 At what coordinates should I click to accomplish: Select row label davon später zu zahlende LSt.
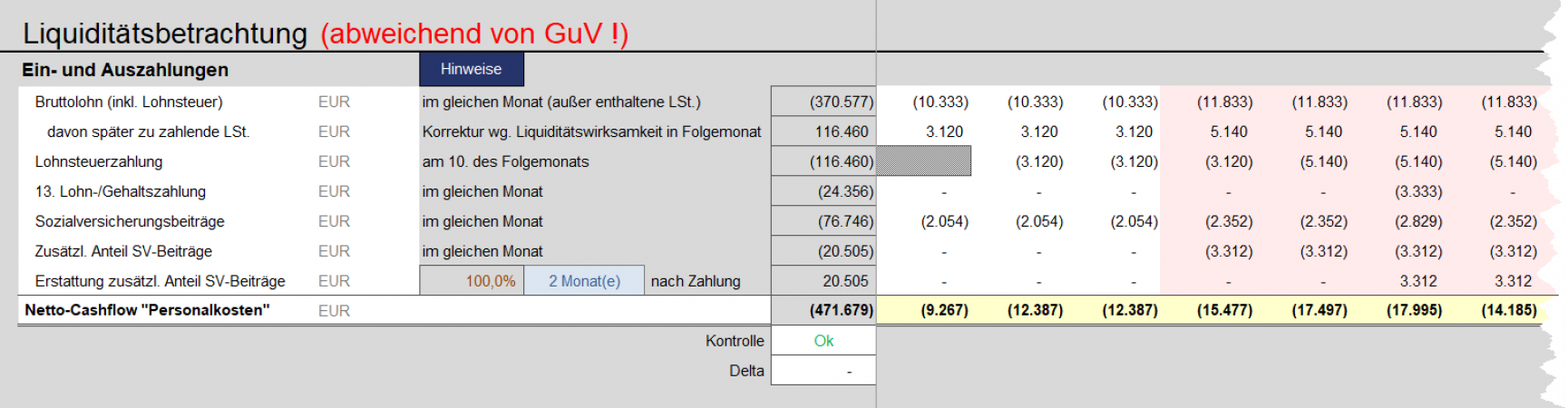148,132
